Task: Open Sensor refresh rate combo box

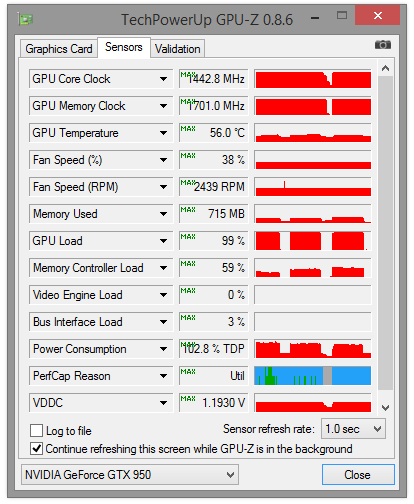Action: [x=353, y=429]
